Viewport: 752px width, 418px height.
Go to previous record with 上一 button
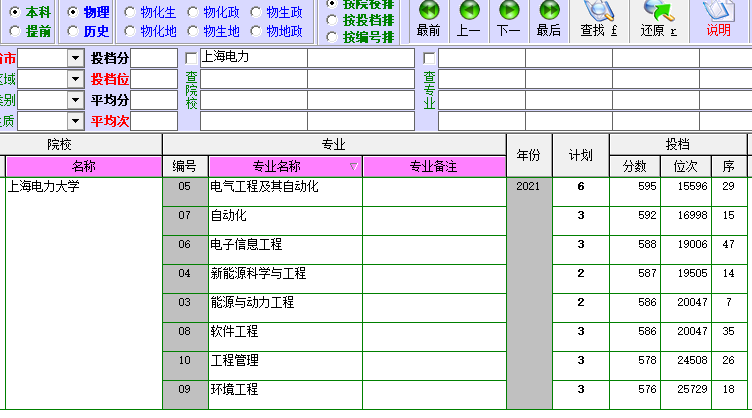tap(469, 20)
